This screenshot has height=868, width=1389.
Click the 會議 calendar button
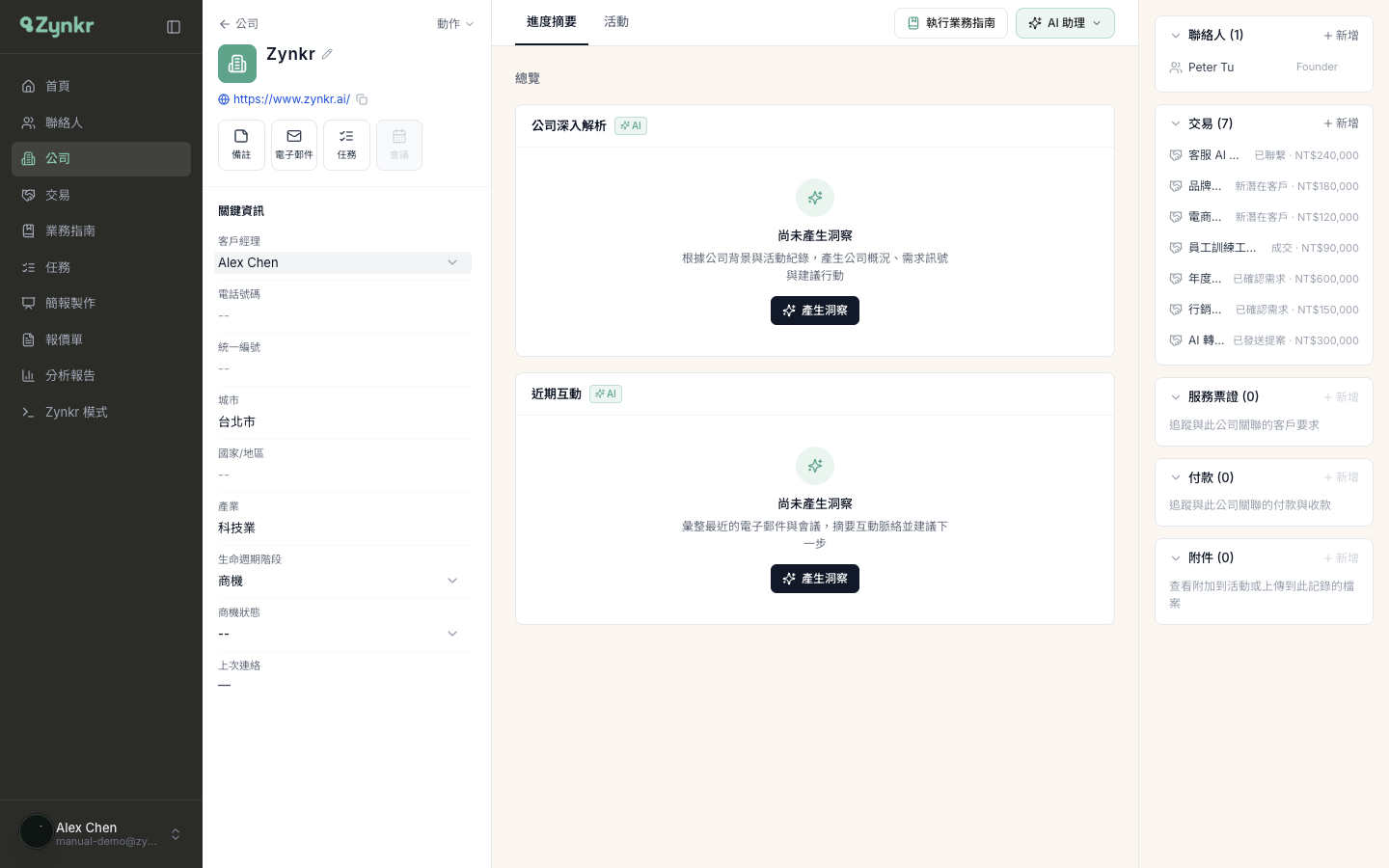(x=399, y=145)
